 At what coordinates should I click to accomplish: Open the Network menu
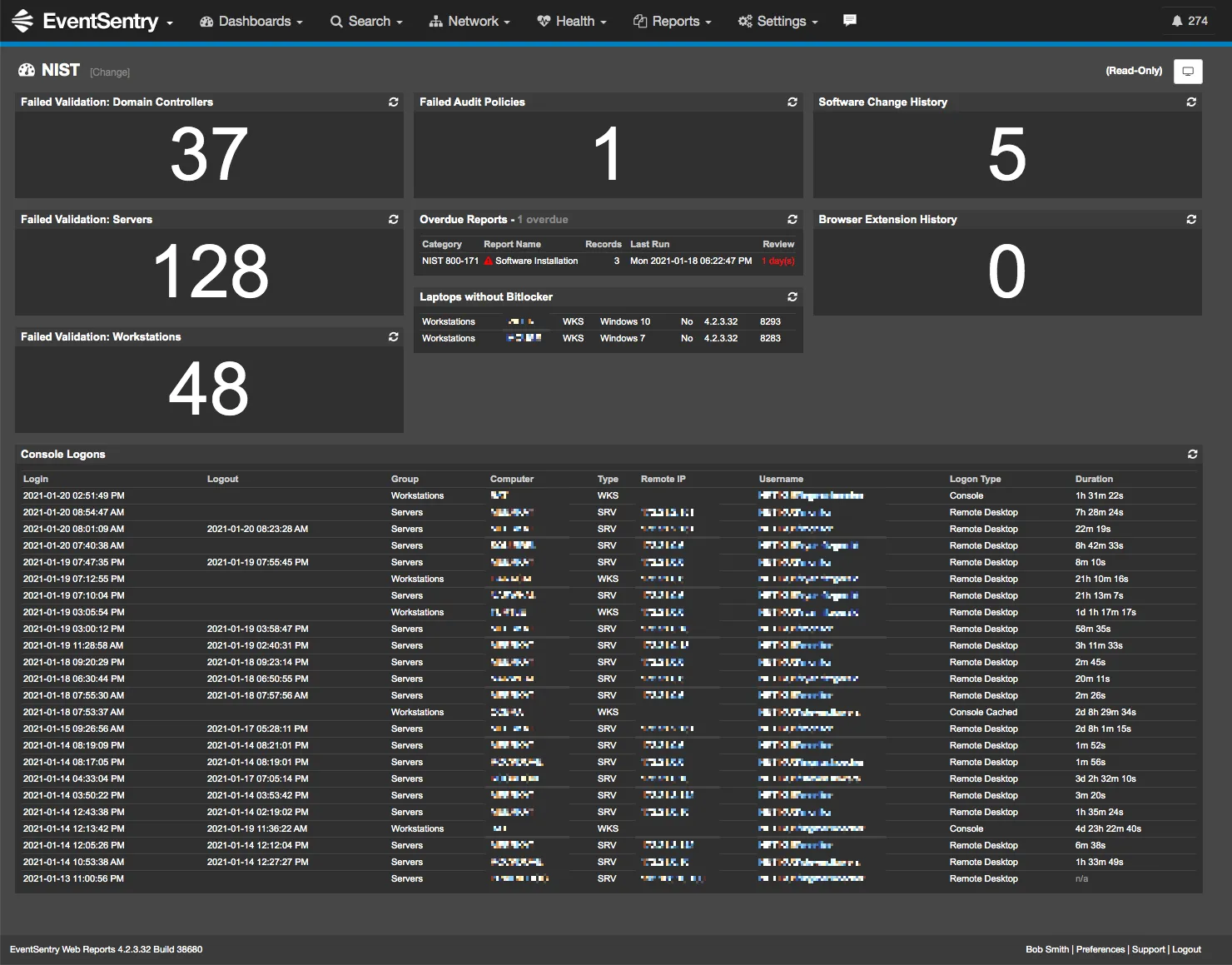(x=469, y=21)
